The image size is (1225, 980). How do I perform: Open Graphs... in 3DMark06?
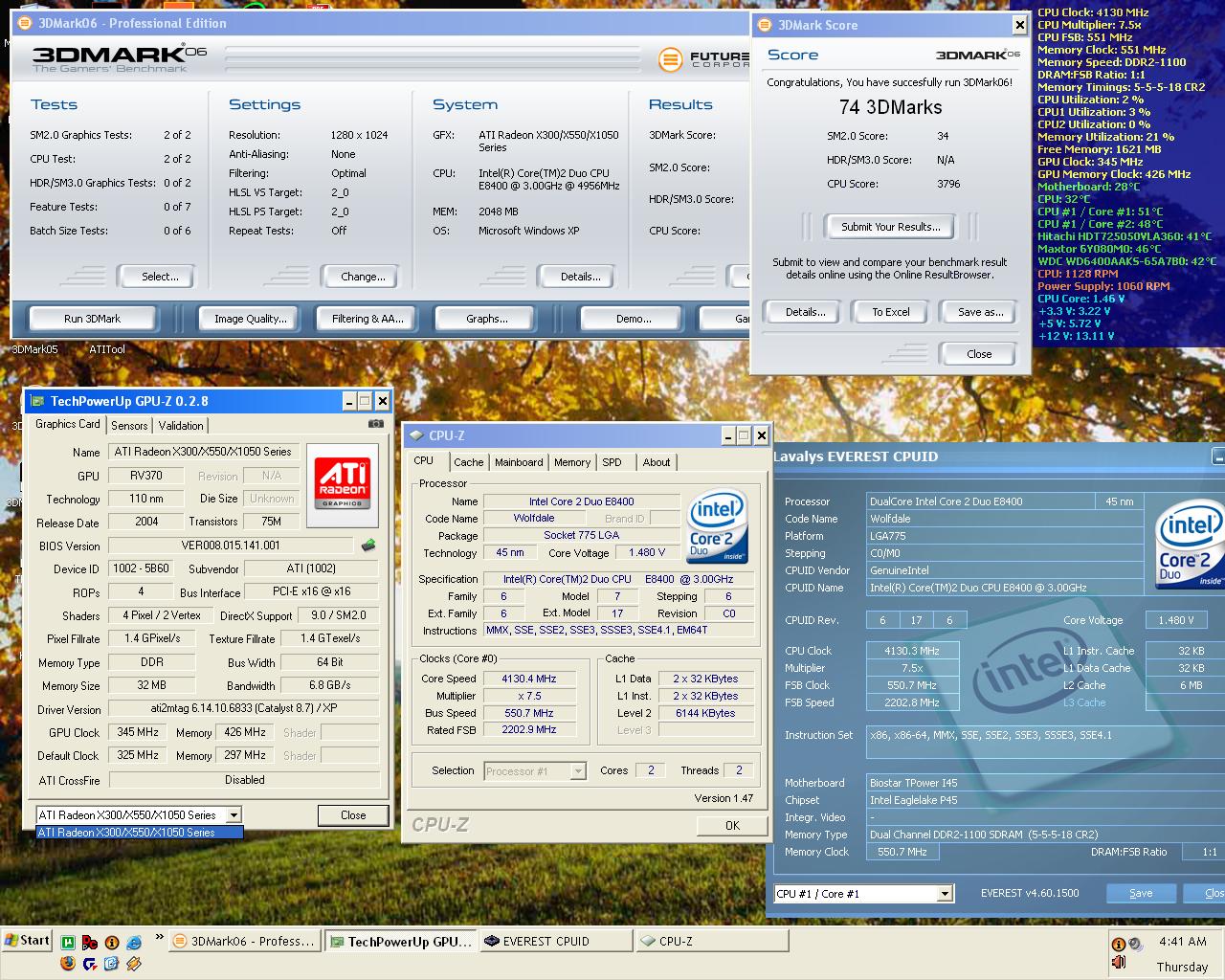(487, 319)
